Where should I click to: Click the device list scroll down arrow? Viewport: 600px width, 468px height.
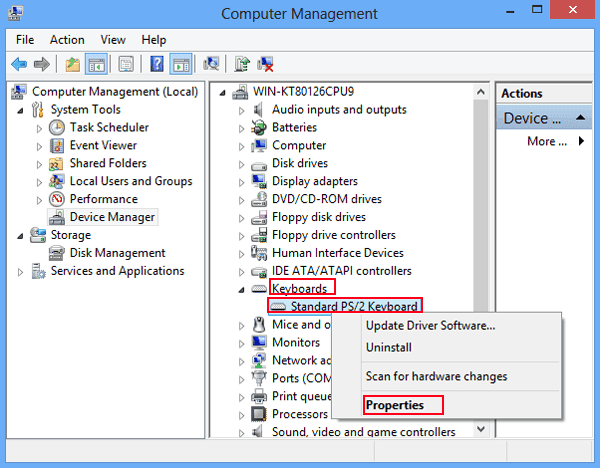point(481,428)
